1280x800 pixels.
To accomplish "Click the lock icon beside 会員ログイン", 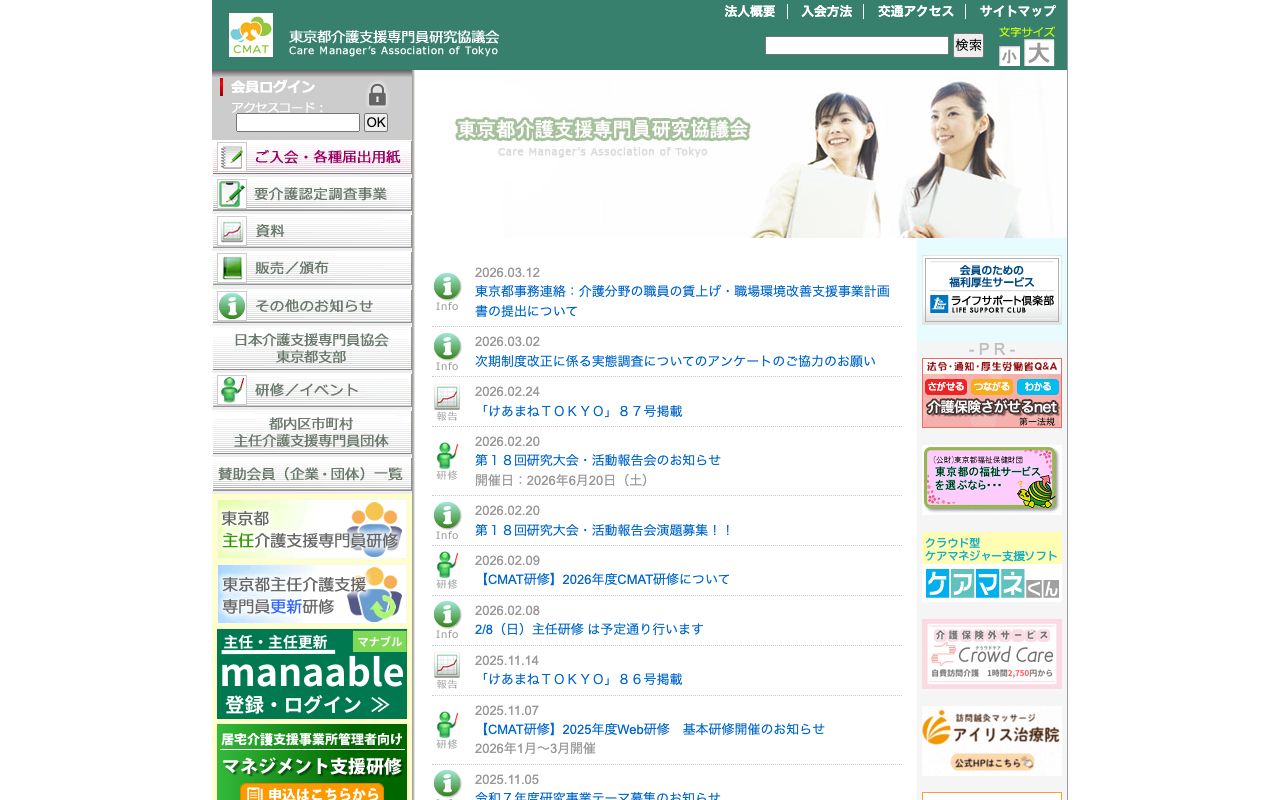I will coord(377,94).
